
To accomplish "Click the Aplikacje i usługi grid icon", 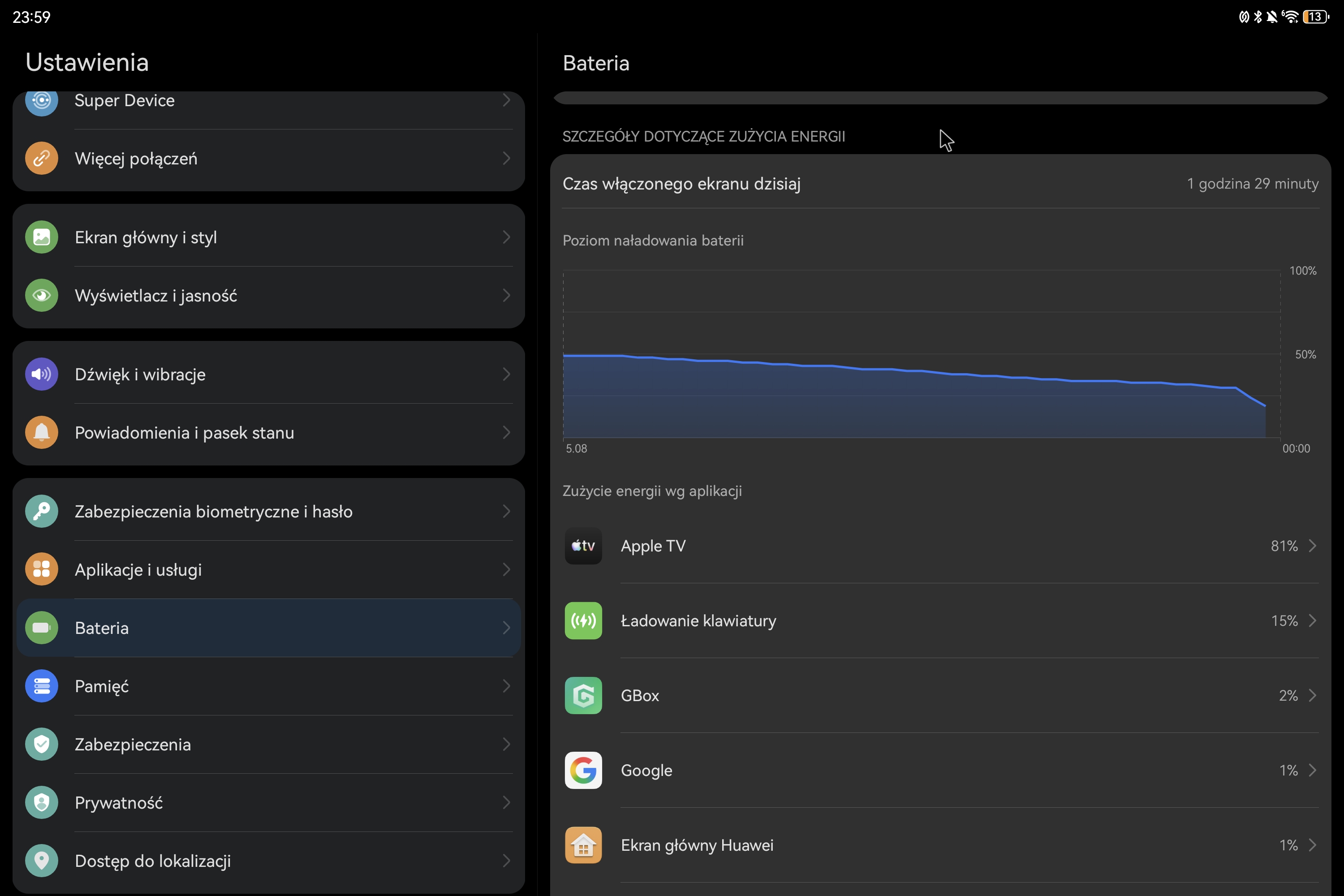I will [41, 570].
